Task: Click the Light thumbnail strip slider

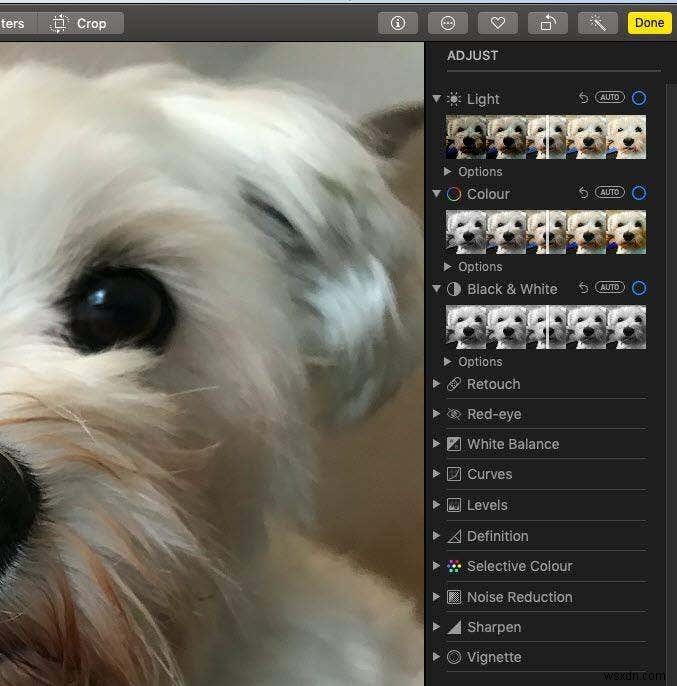Action: (x=546, y=137)
